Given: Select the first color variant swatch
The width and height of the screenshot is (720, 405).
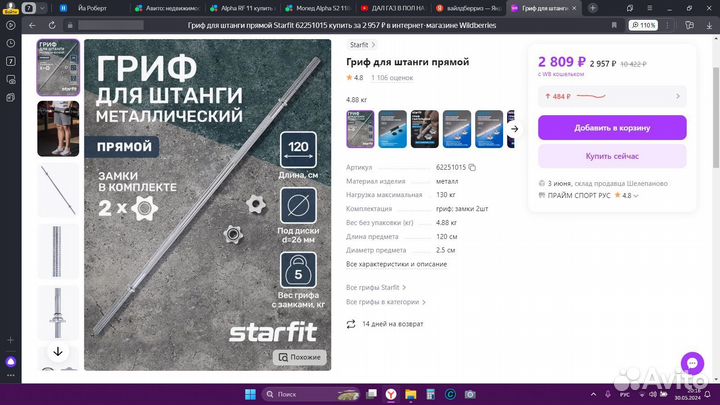Looking at the screenshot, I should (x=360, y=129).
